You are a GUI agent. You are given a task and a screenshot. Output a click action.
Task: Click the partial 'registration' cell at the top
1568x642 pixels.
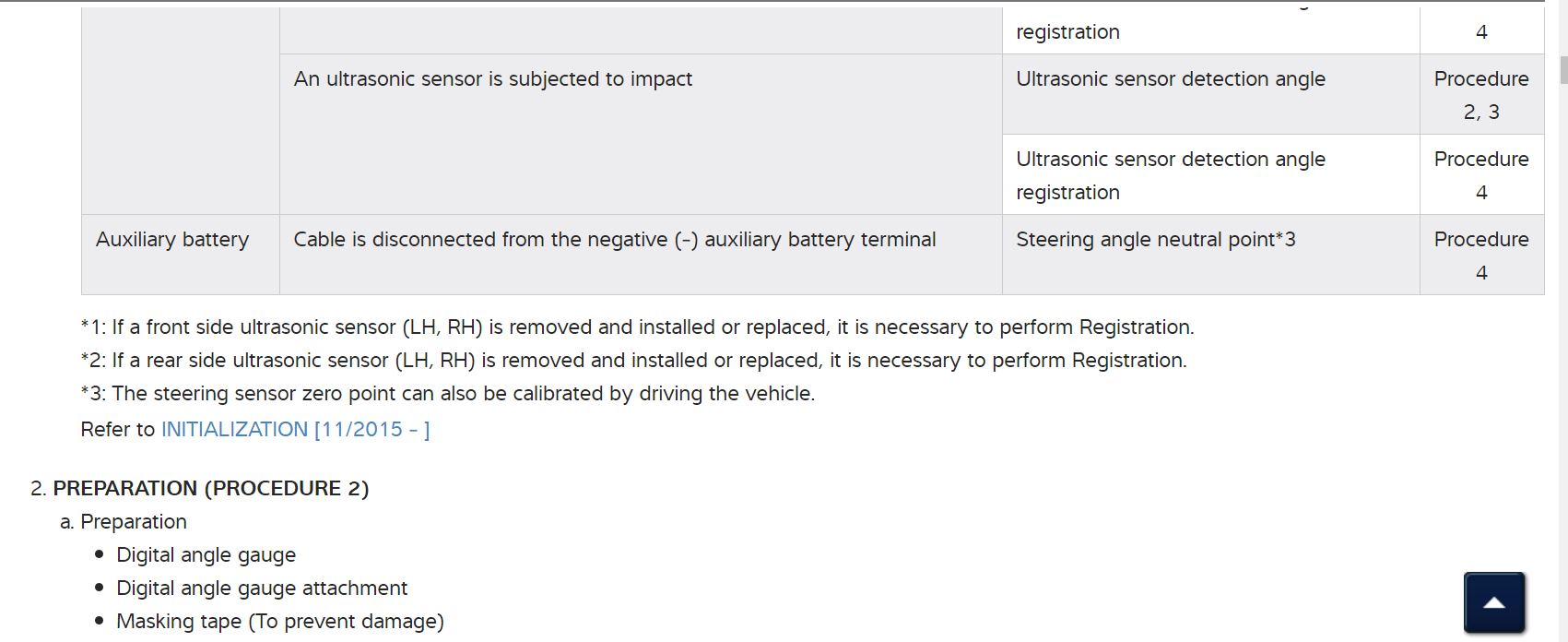tap(1067, 32)
